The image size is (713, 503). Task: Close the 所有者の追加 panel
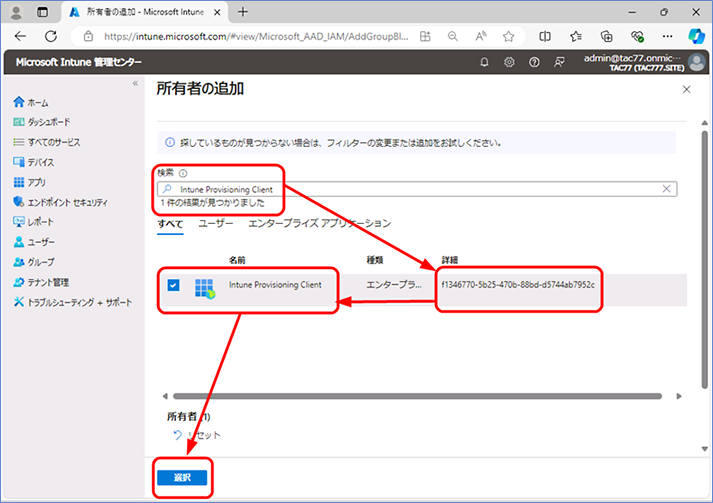click(686, 90)
